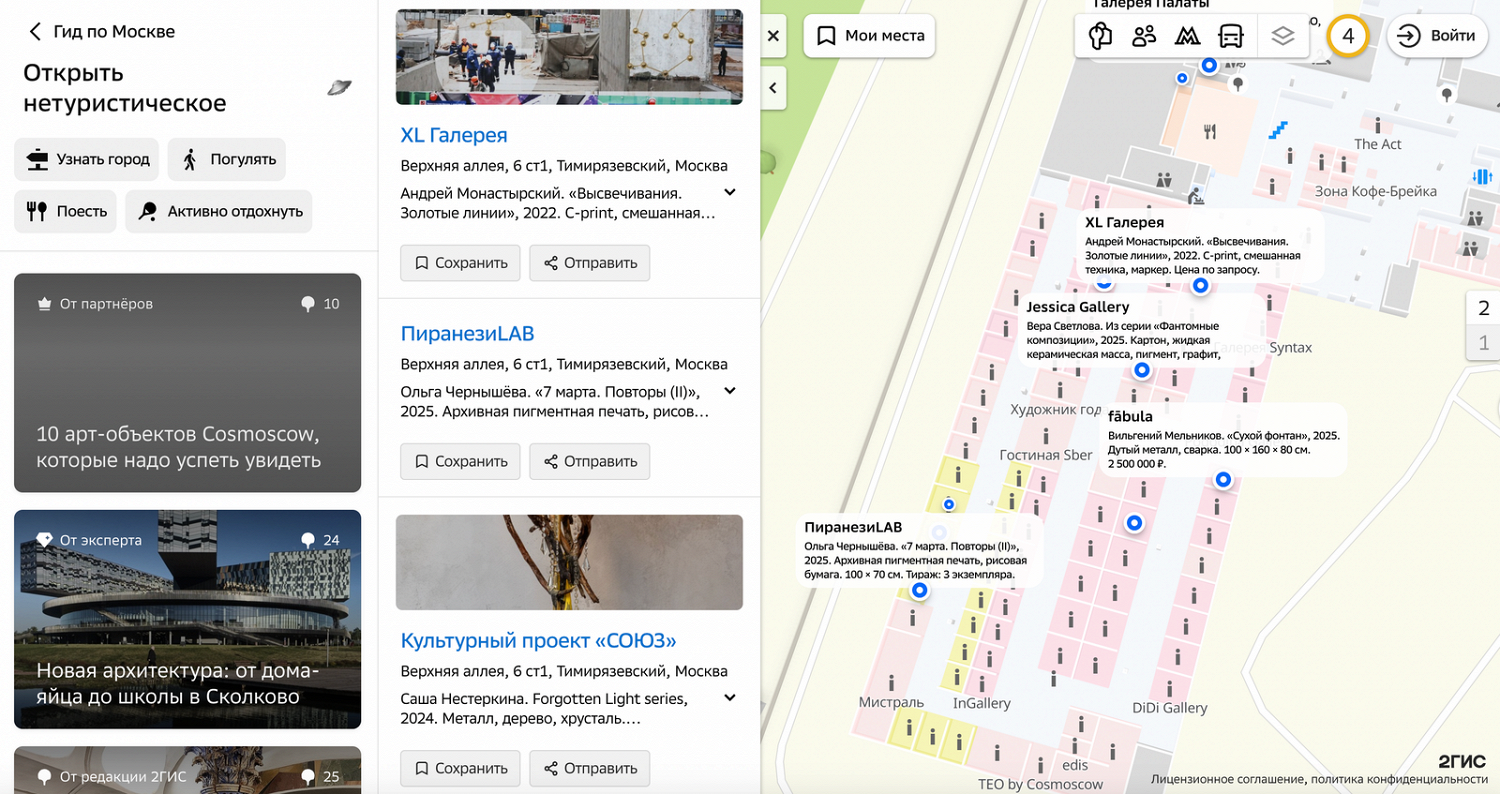Screen dimensions: 1500x794
Task: Click the immersive guide icon in map toolbar
Action: (x=1100, y=36)
